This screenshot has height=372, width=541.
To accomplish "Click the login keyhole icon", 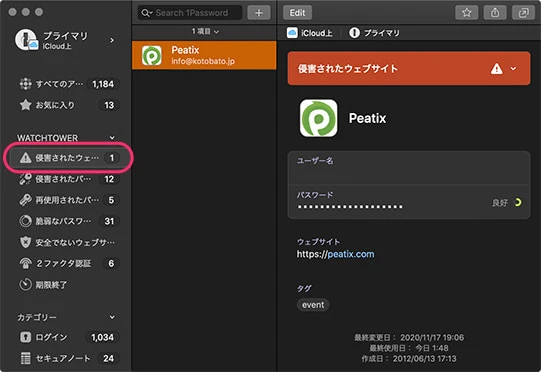I will pyautogui.click(x=26, y=337).
